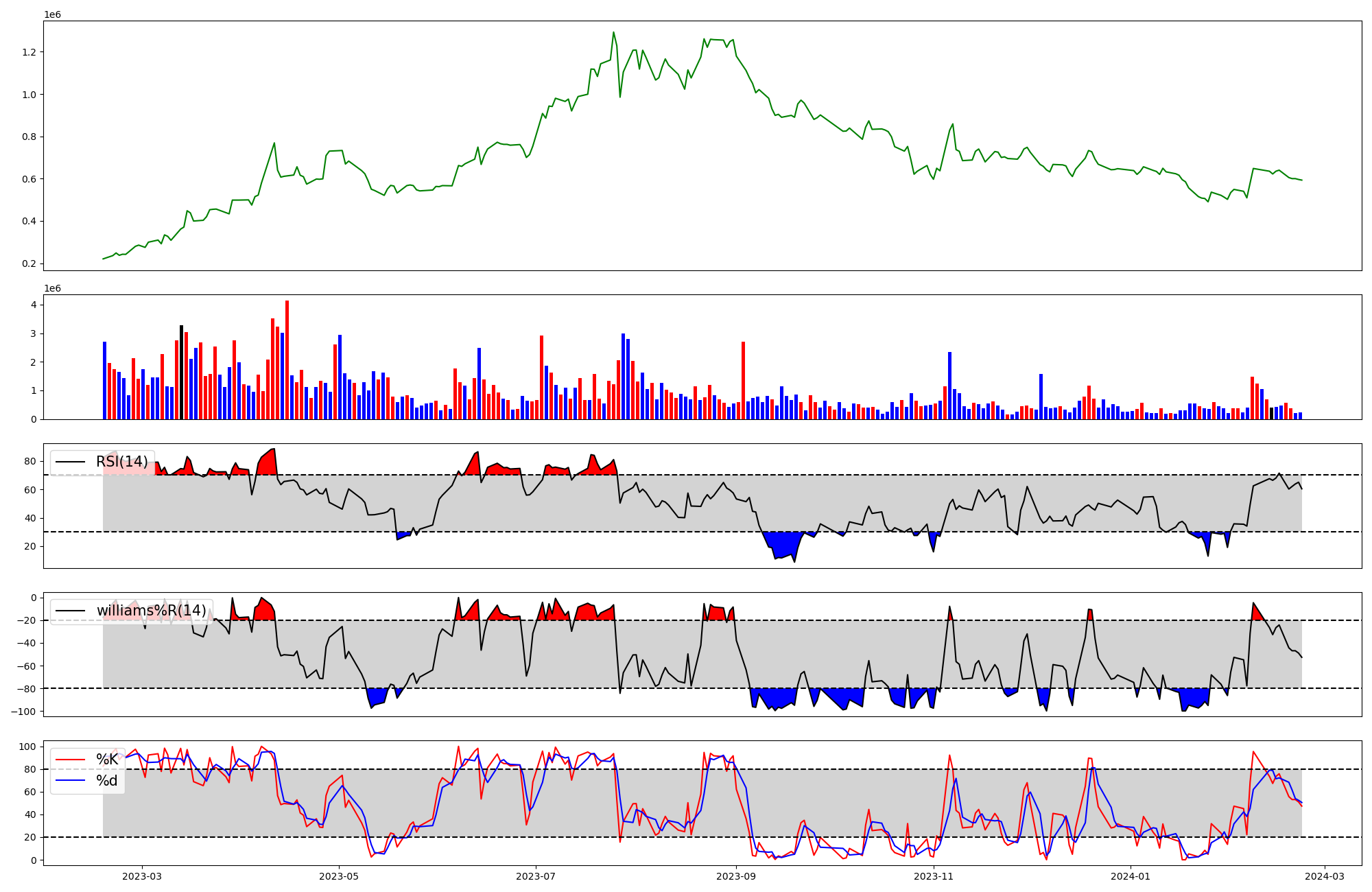Click the 2023-03 date tick label

point(142,876)
